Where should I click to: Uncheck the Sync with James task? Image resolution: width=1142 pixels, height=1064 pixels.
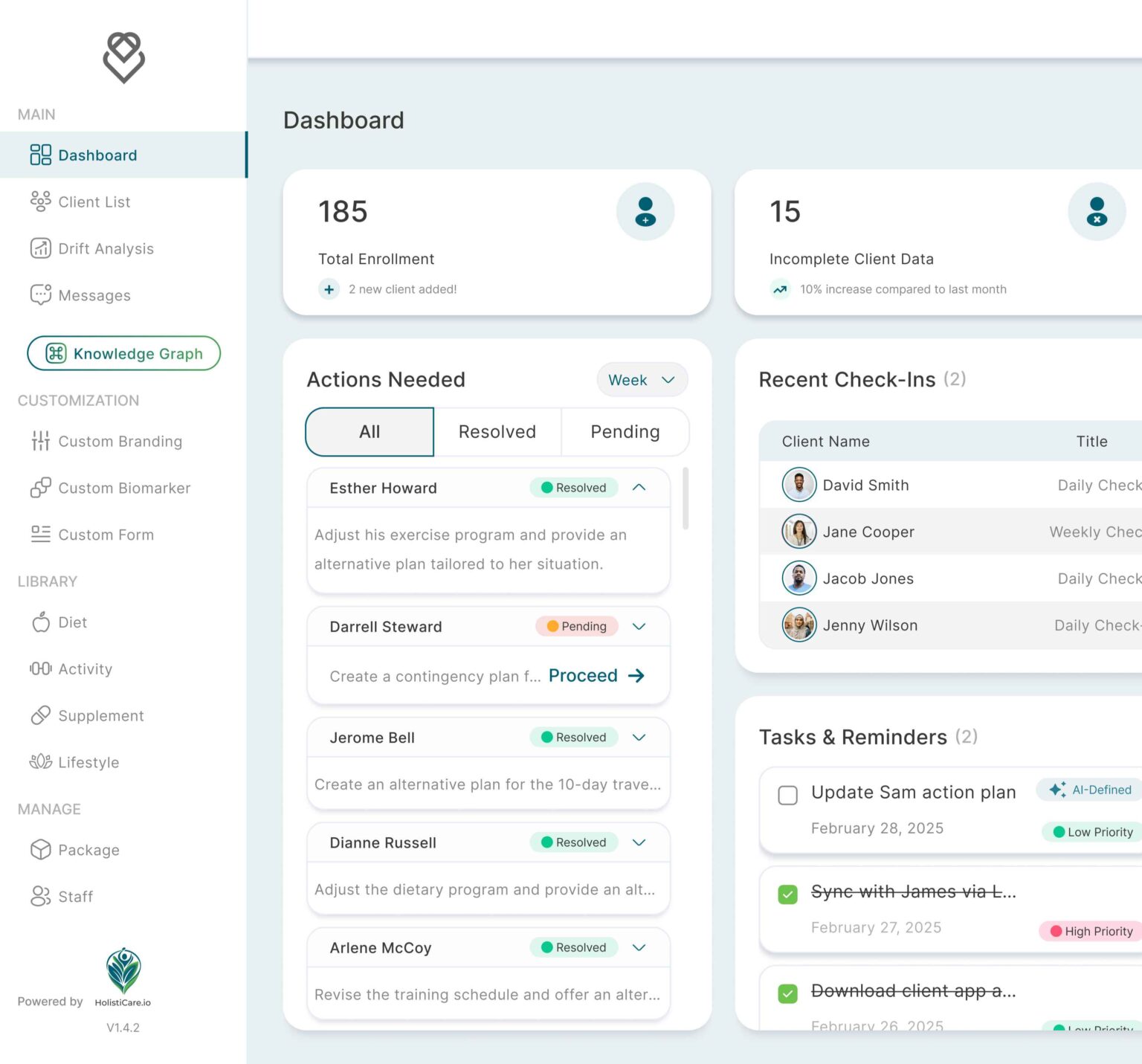[x=787, y=894]
